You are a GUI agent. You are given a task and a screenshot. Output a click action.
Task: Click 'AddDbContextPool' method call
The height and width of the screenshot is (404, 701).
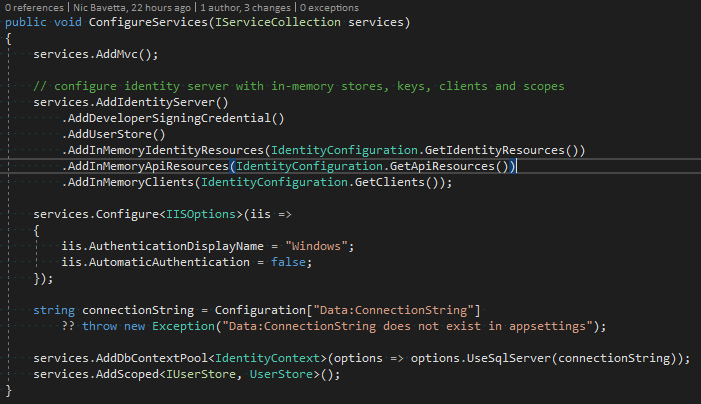click(x=152, y=358)
